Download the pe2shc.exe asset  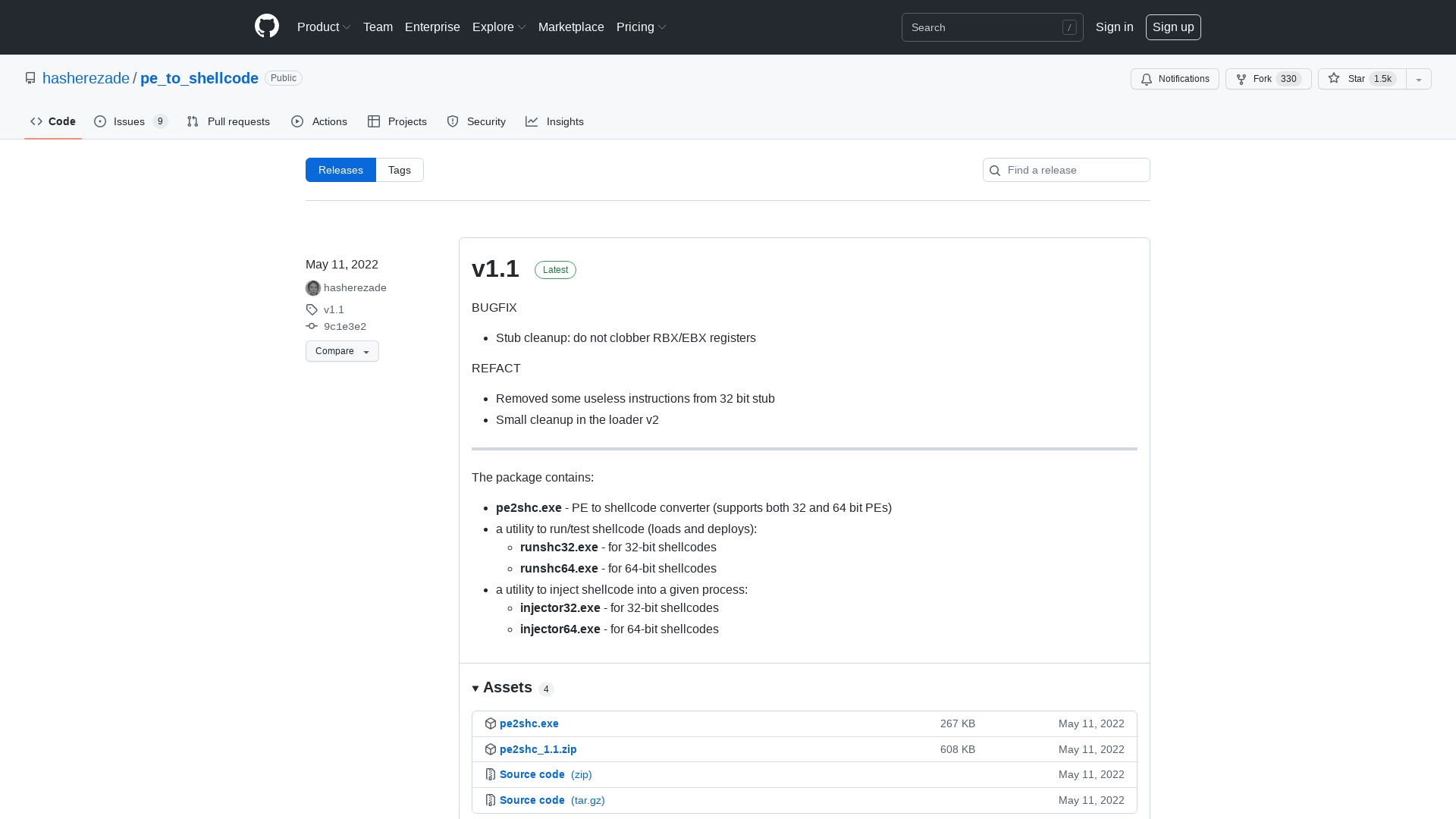(x=529, y=723)
